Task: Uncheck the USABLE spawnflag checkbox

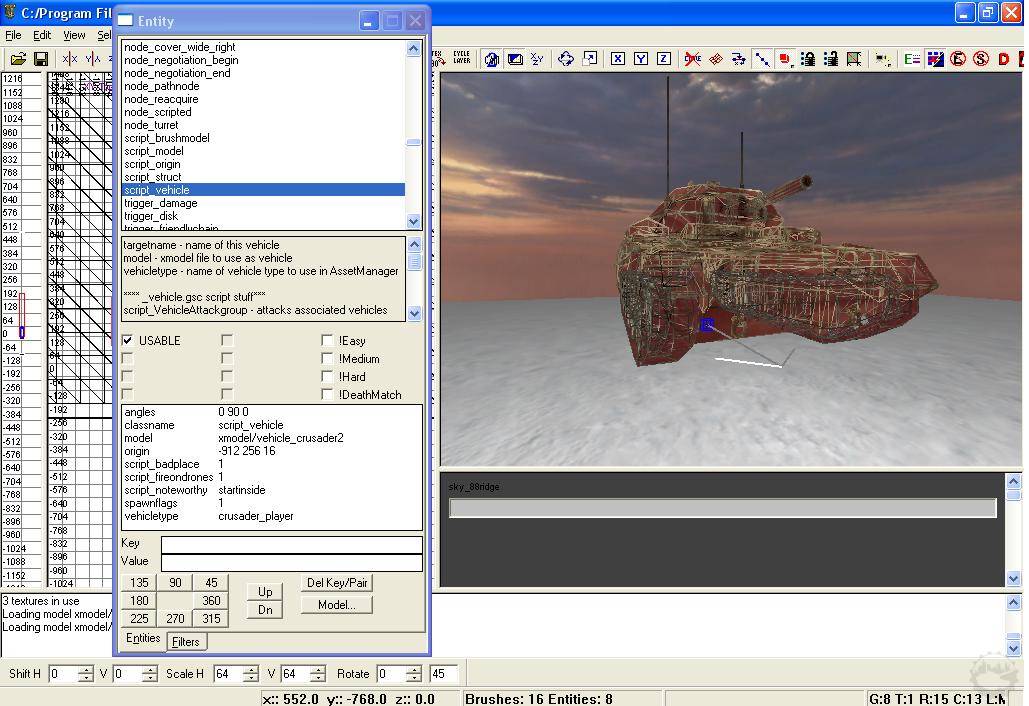Action: [x=128, y=341]
